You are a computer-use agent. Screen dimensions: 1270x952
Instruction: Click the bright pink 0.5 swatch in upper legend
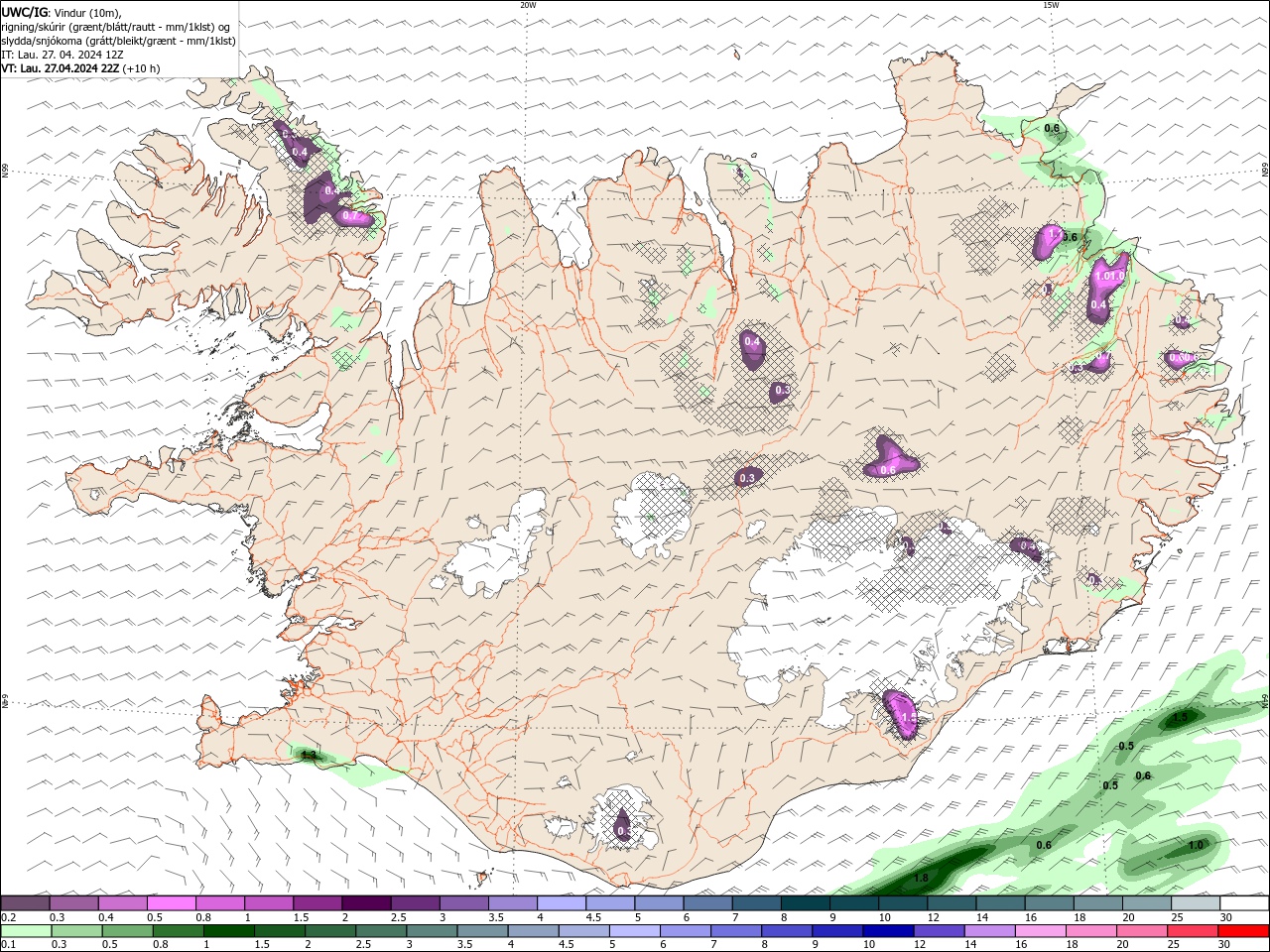[x=171, y=903]
